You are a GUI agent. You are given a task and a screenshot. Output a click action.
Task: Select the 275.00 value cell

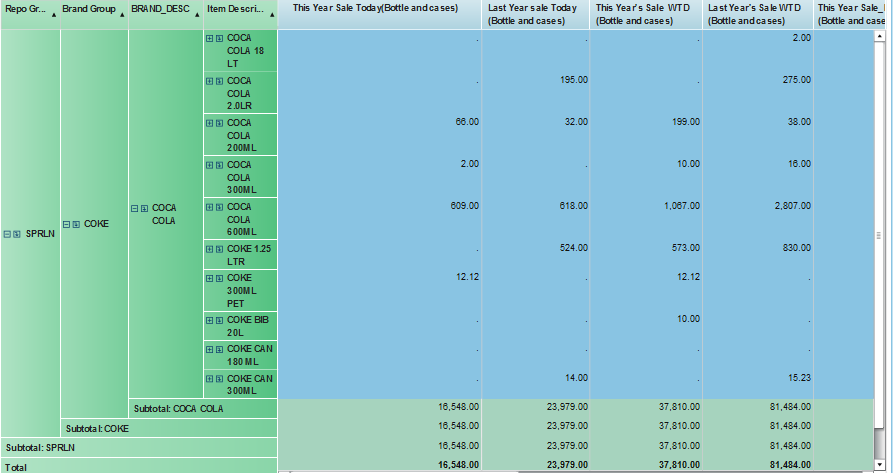pyautogui.click(x=797, y=80)
